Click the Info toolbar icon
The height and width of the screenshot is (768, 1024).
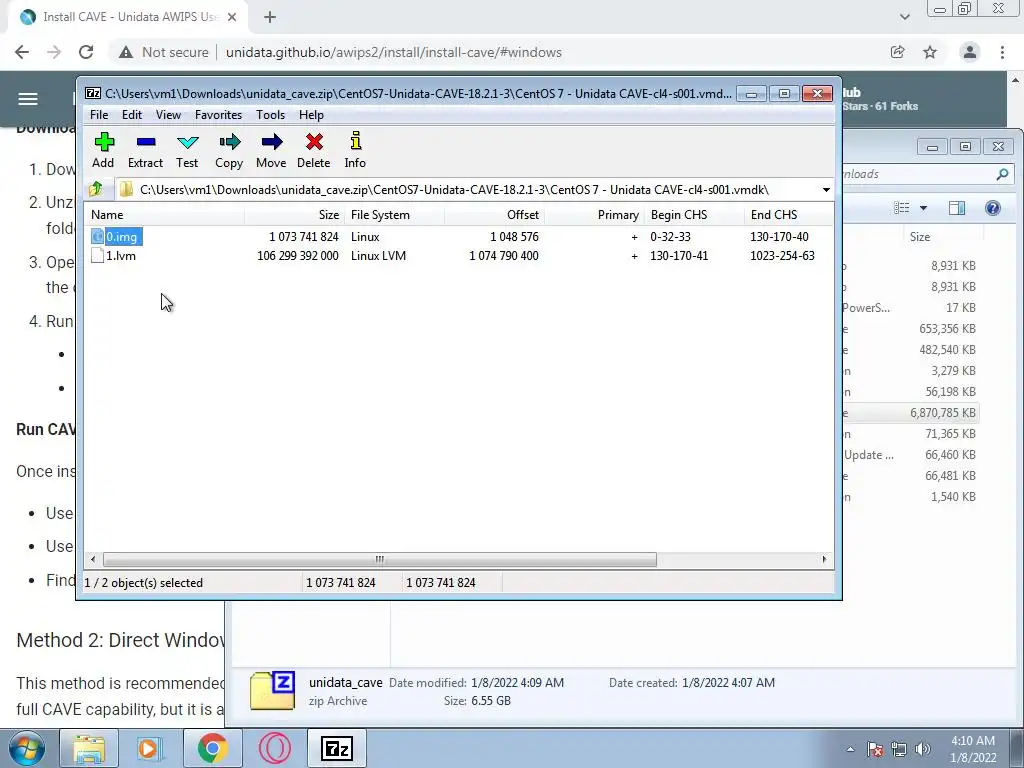point(355,151)
